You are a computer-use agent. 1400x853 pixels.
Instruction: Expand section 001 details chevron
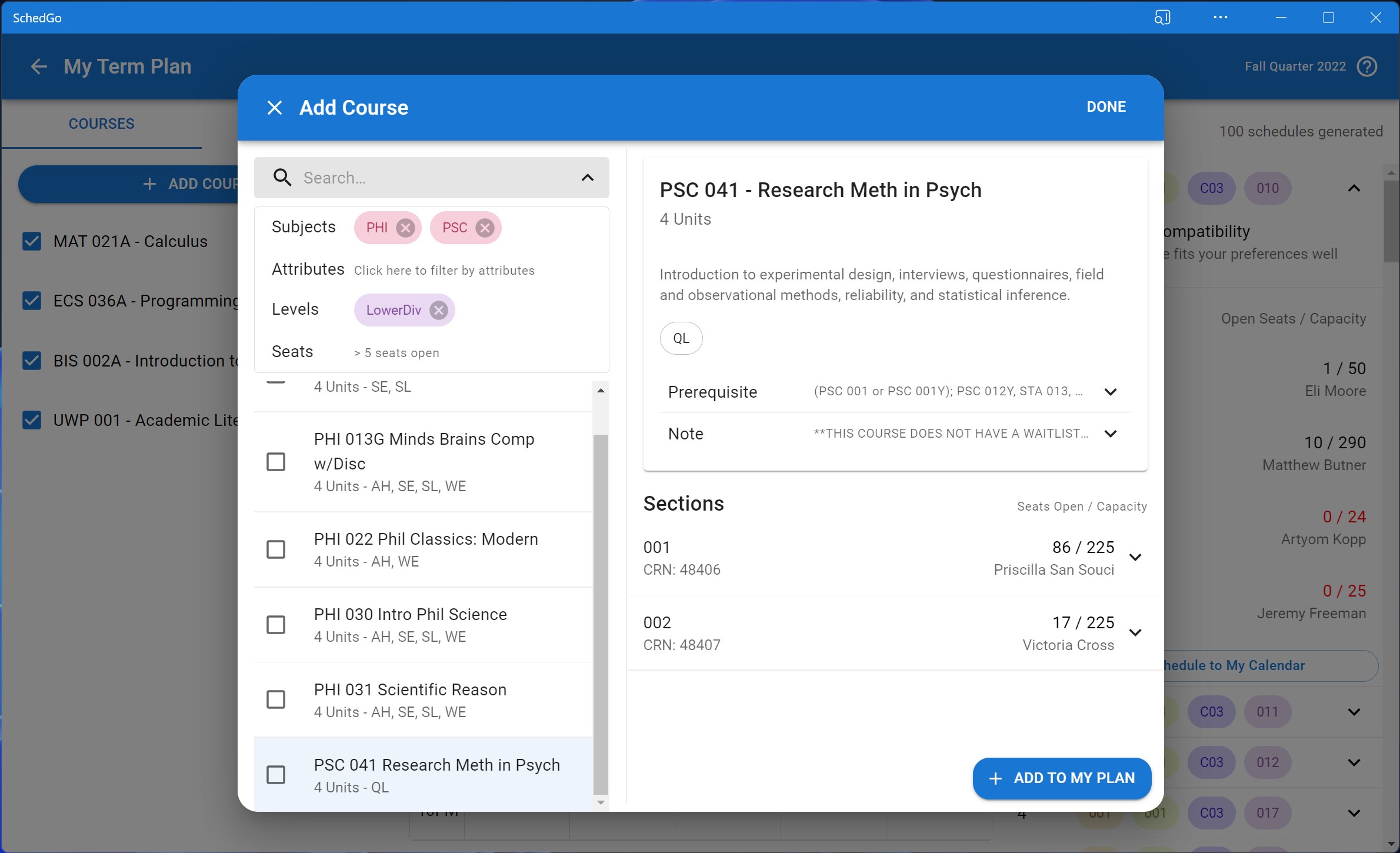coord(1135,557)
